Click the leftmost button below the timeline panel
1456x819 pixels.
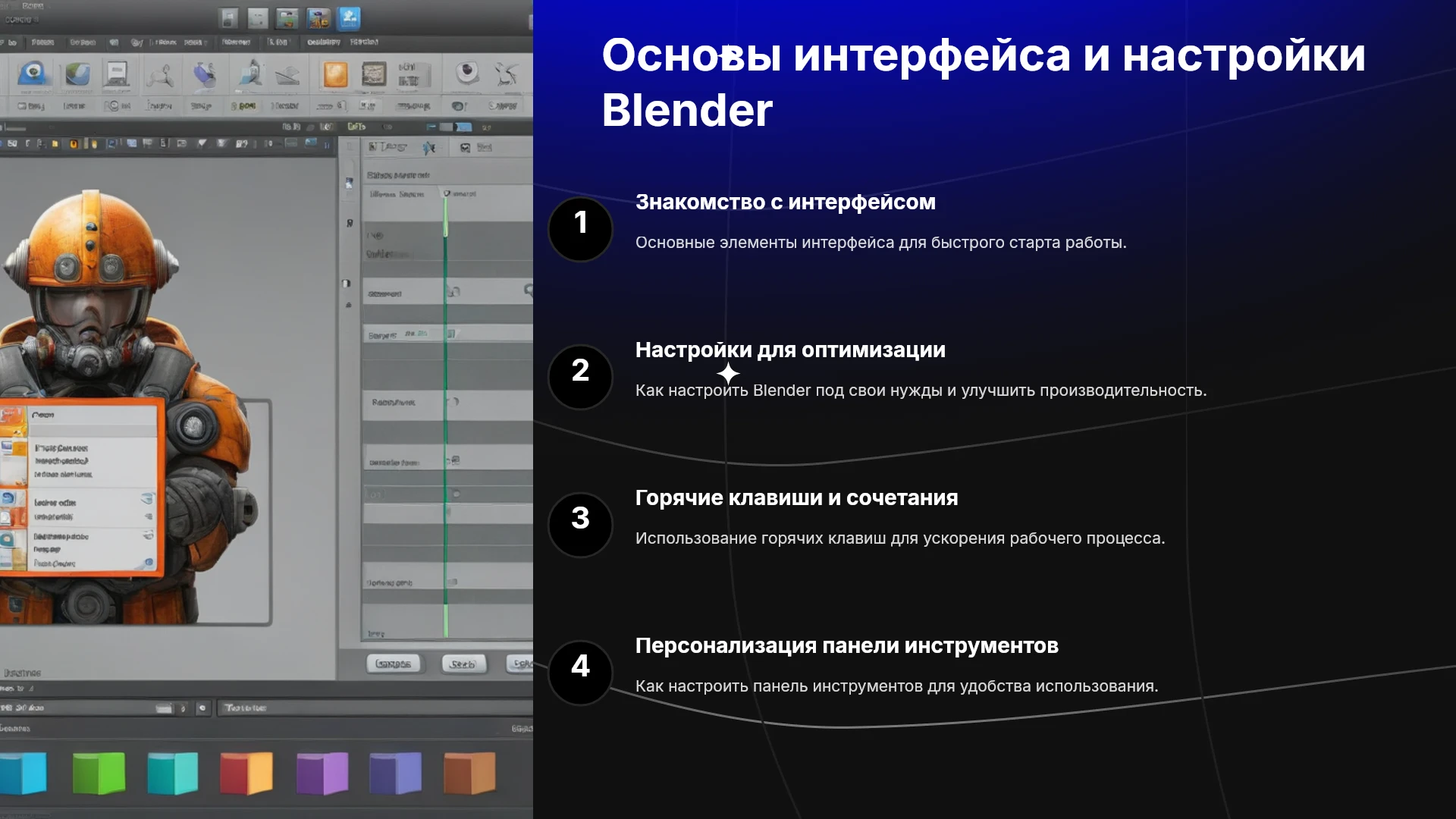tap(393, 664)
